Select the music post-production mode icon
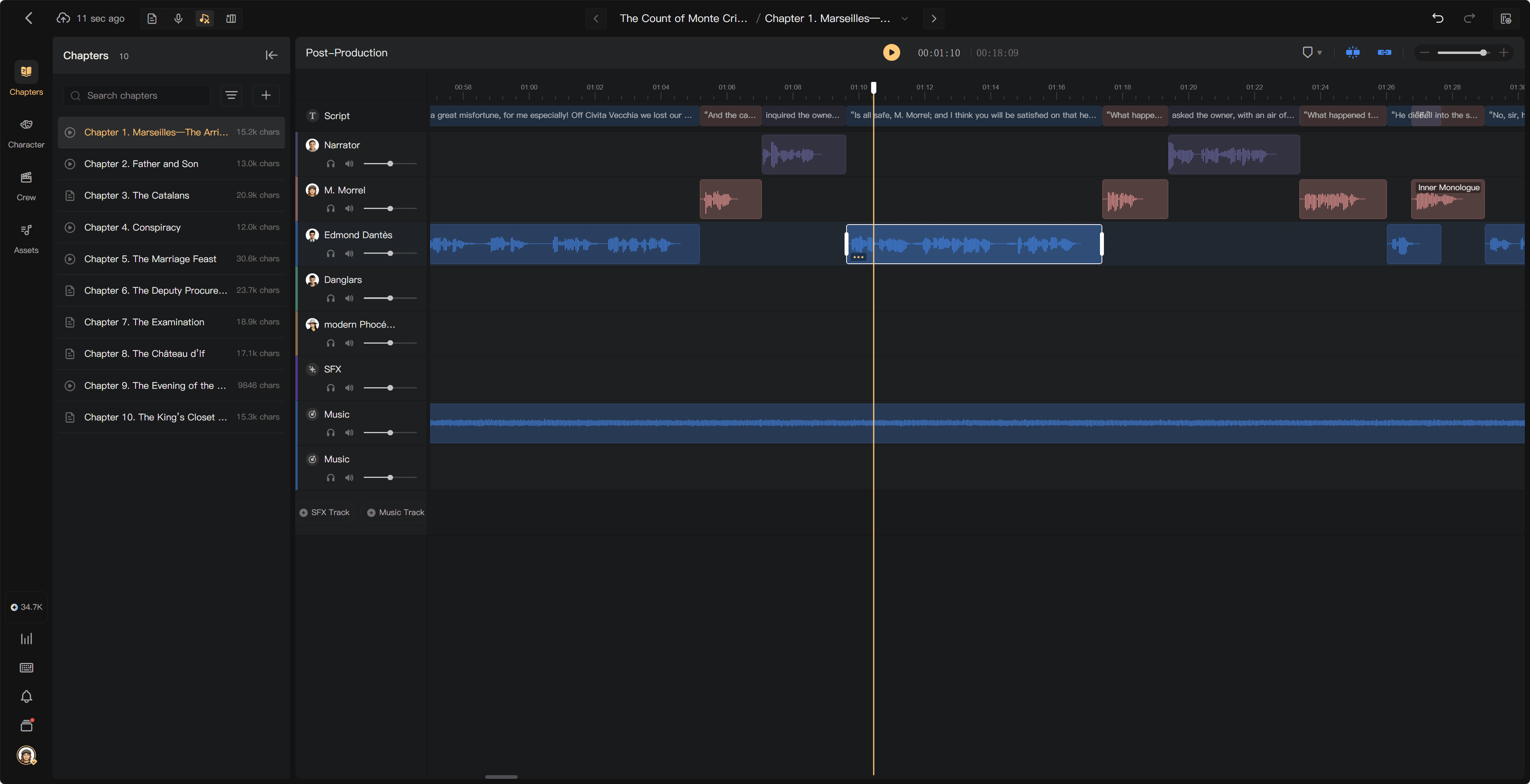This screenshot has width=1530, height=784. click(204, 18)
